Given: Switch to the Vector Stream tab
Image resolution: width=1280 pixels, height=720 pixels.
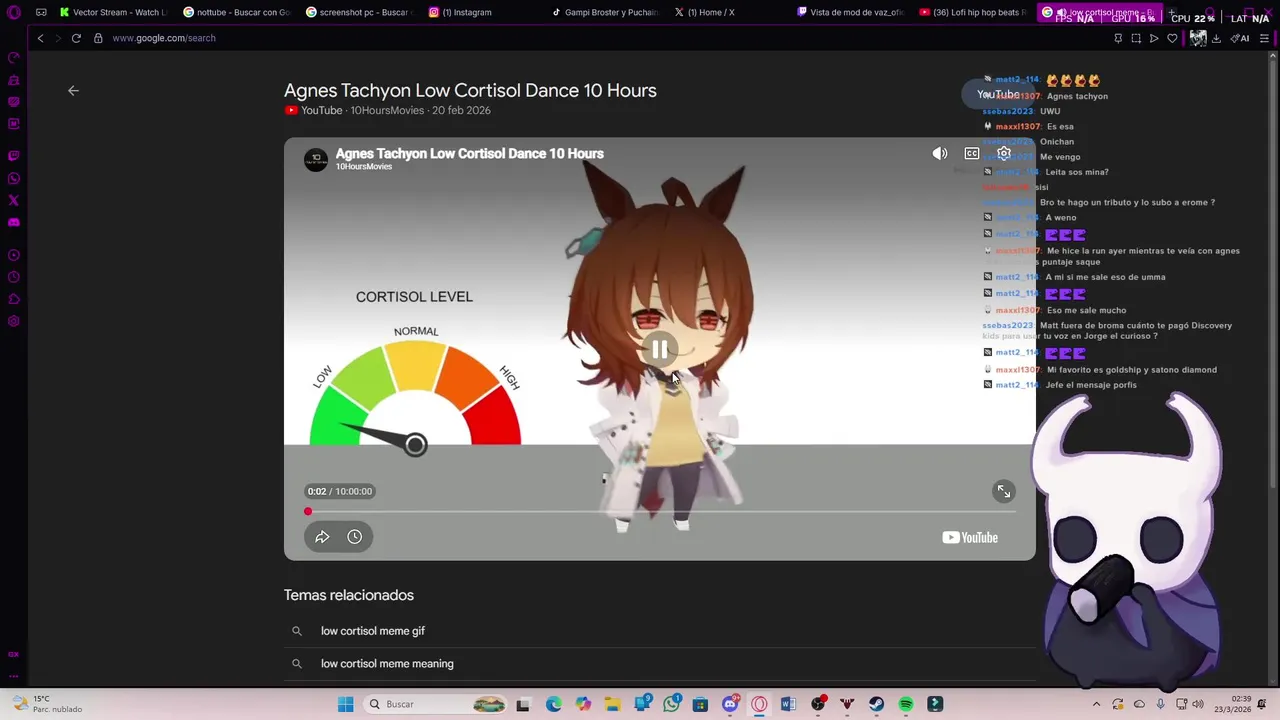Looking at the screenshot, I should (112, 12).
